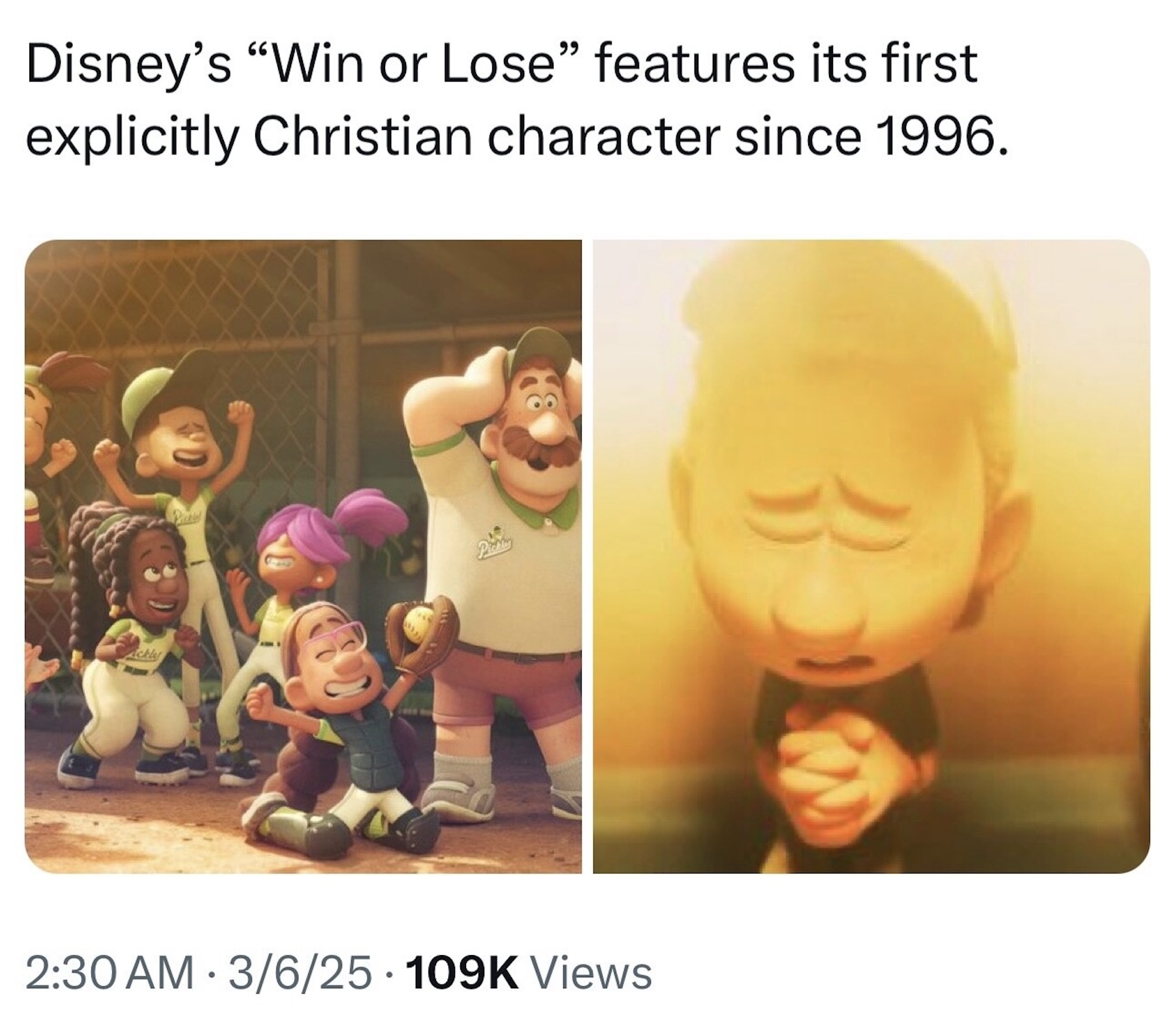The height and width of the screenshot is (1036, 1175).
Task: Open the right praying character image
Action: tap(871, 556)
